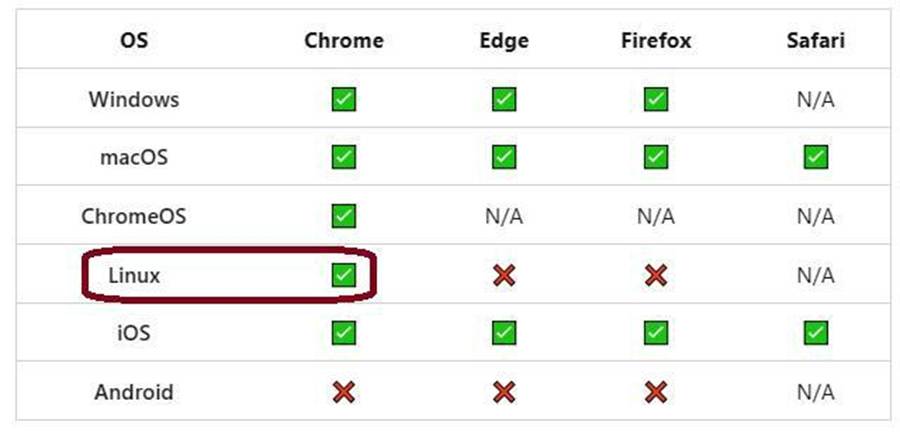Click the green checkmark for macOS Safari

(x=815, y=157)
